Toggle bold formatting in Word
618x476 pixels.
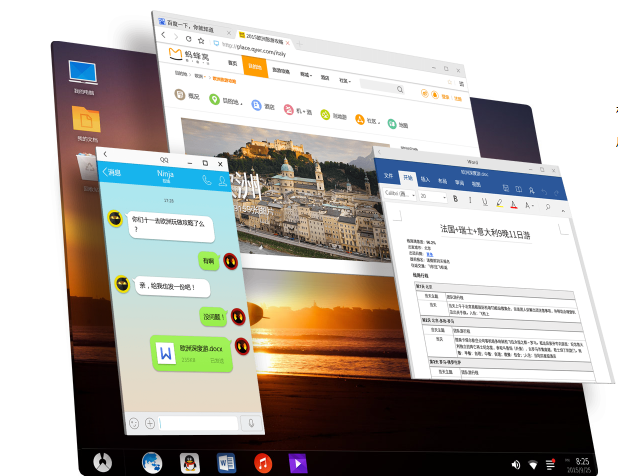pyautogui.click(x=456, y=199)
